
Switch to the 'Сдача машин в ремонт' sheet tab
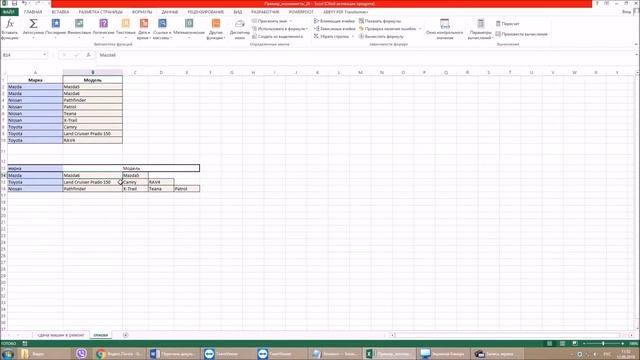click(60, 335)
